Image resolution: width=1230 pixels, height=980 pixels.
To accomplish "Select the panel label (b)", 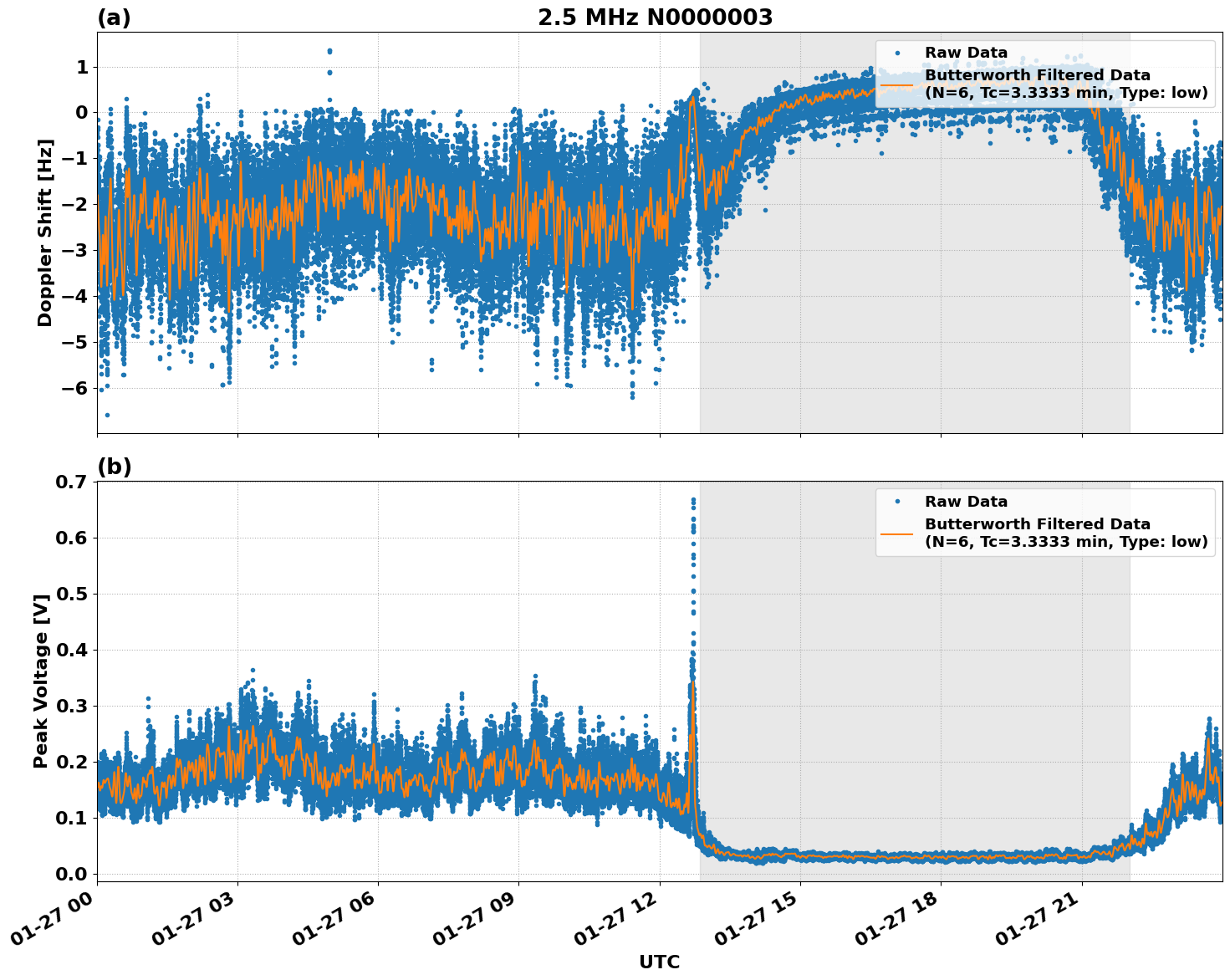I will pos(113,465).
